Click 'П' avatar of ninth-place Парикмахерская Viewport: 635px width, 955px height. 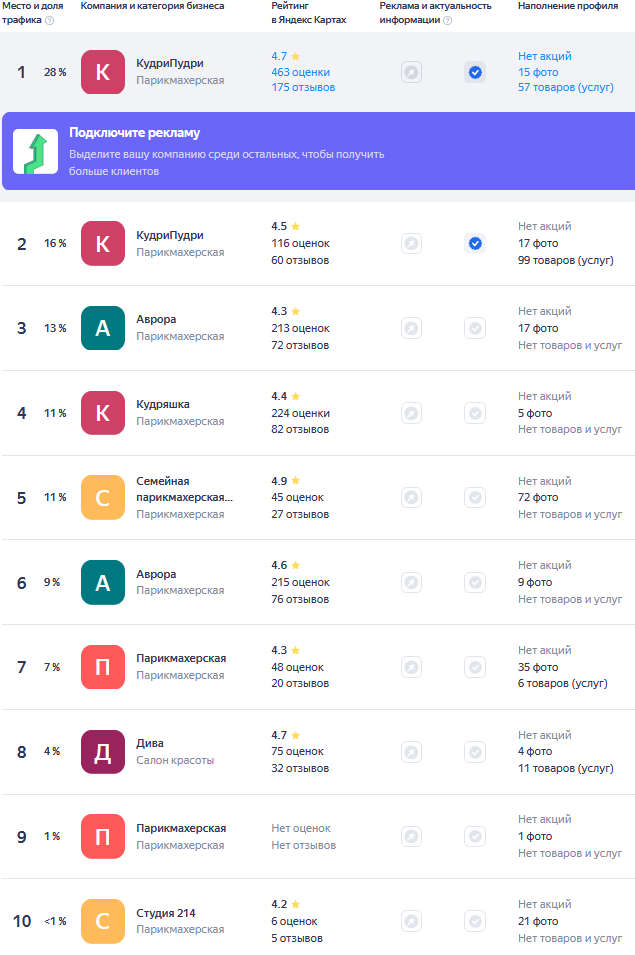tap(103, 836)
